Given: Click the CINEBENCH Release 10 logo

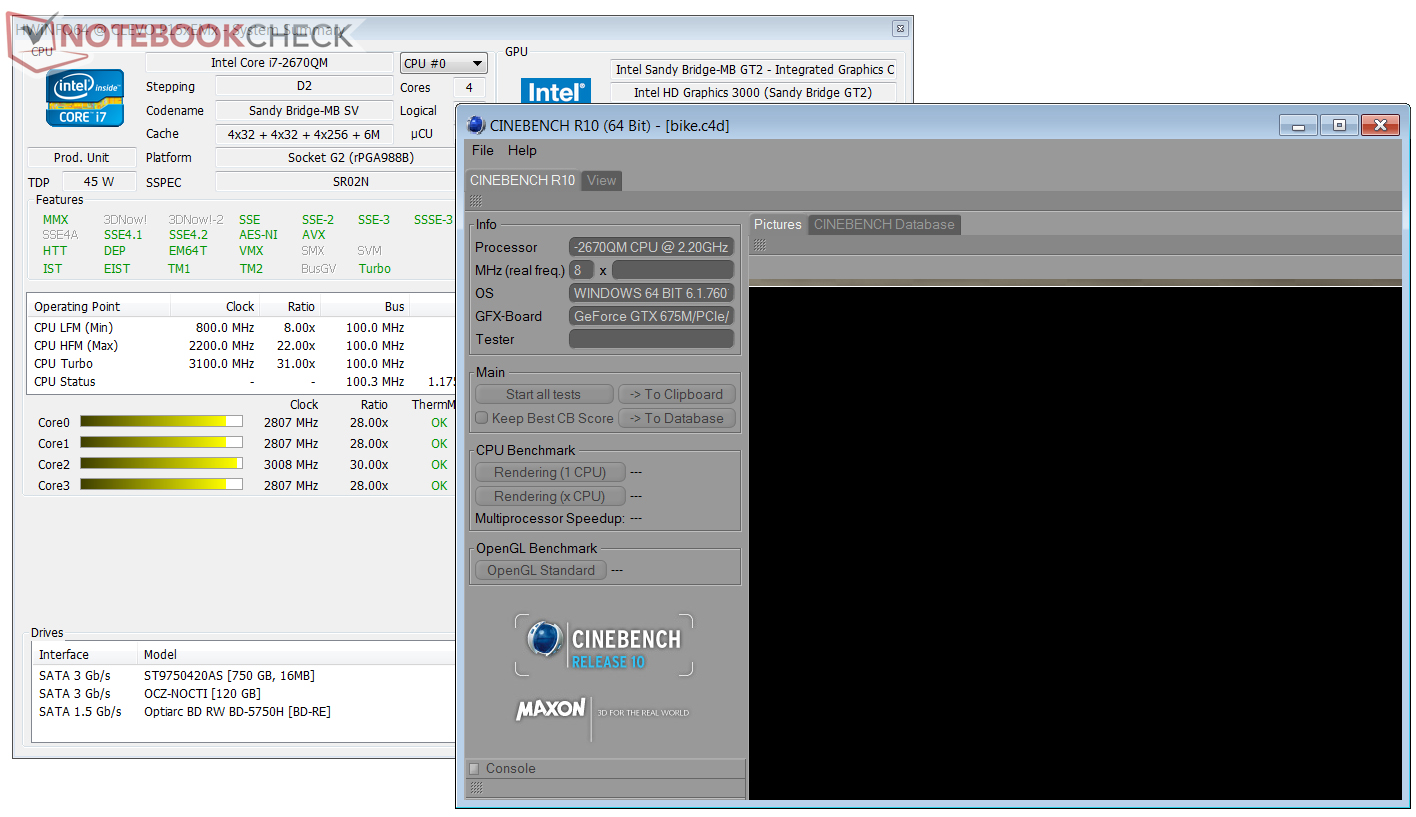Looking at the screenshot, I should [x=604, y=645].
